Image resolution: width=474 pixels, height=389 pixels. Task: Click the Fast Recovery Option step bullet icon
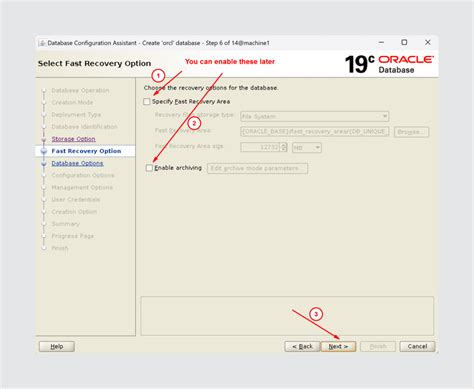(44, 151)
